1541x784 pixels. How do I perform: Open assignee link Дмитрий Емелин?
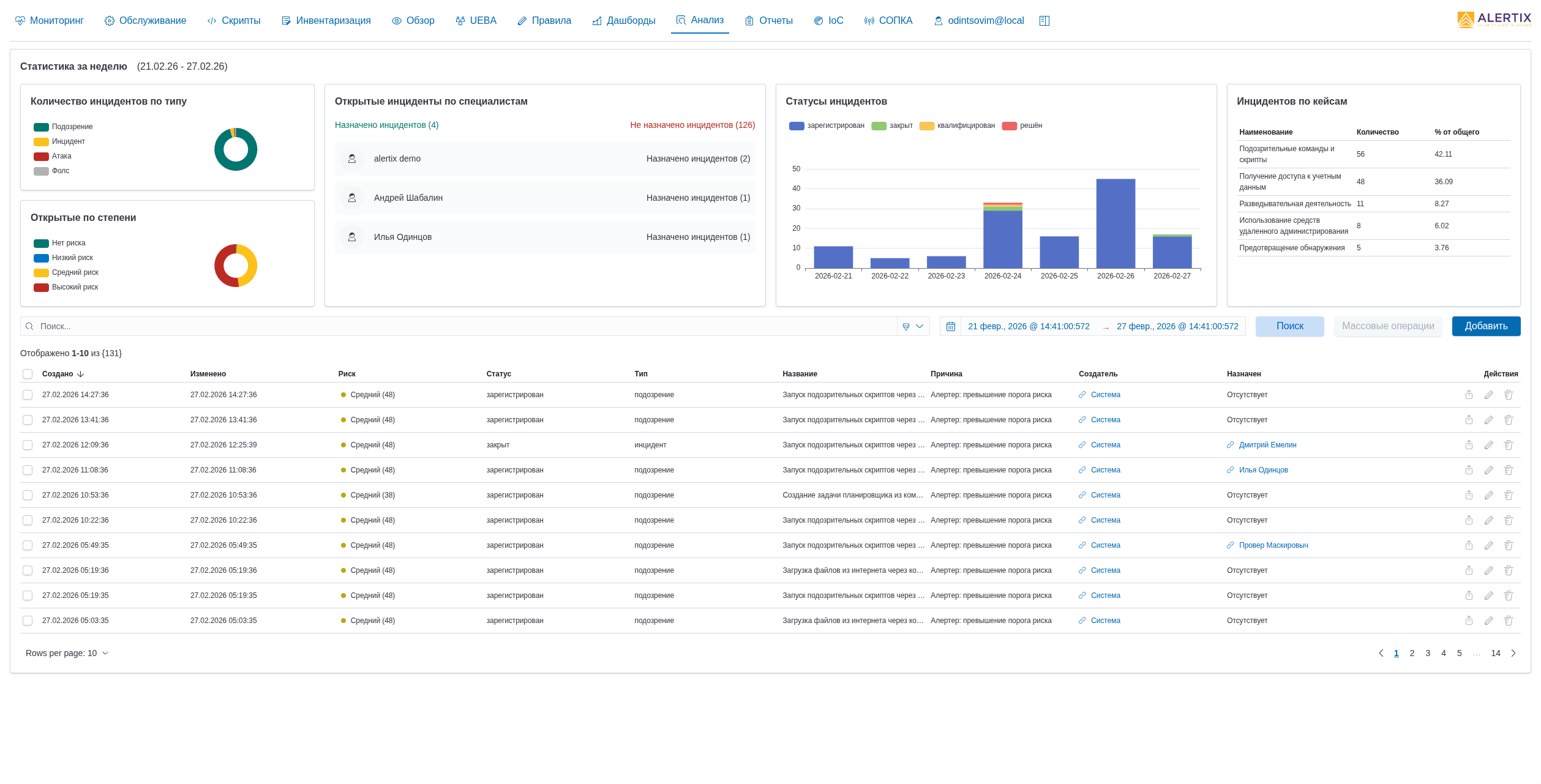tap(1267, 445)
